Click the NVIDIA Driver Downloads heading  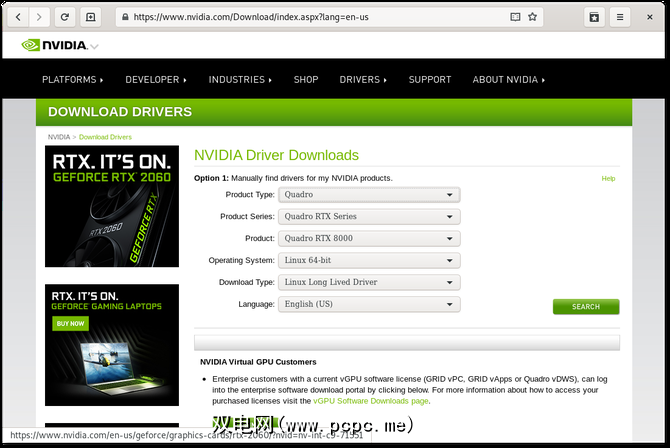276,155
